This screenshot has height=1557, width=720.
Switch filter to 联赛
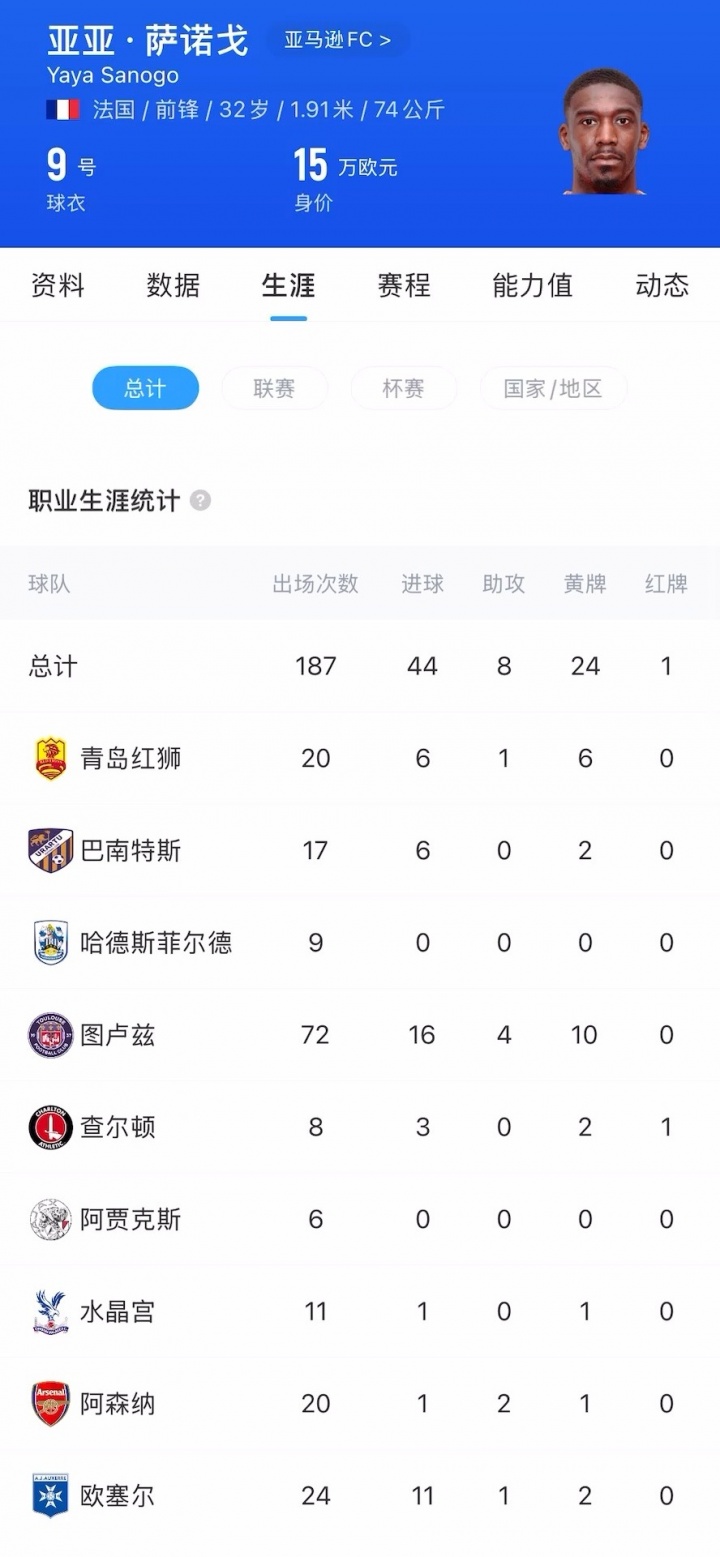274,388
